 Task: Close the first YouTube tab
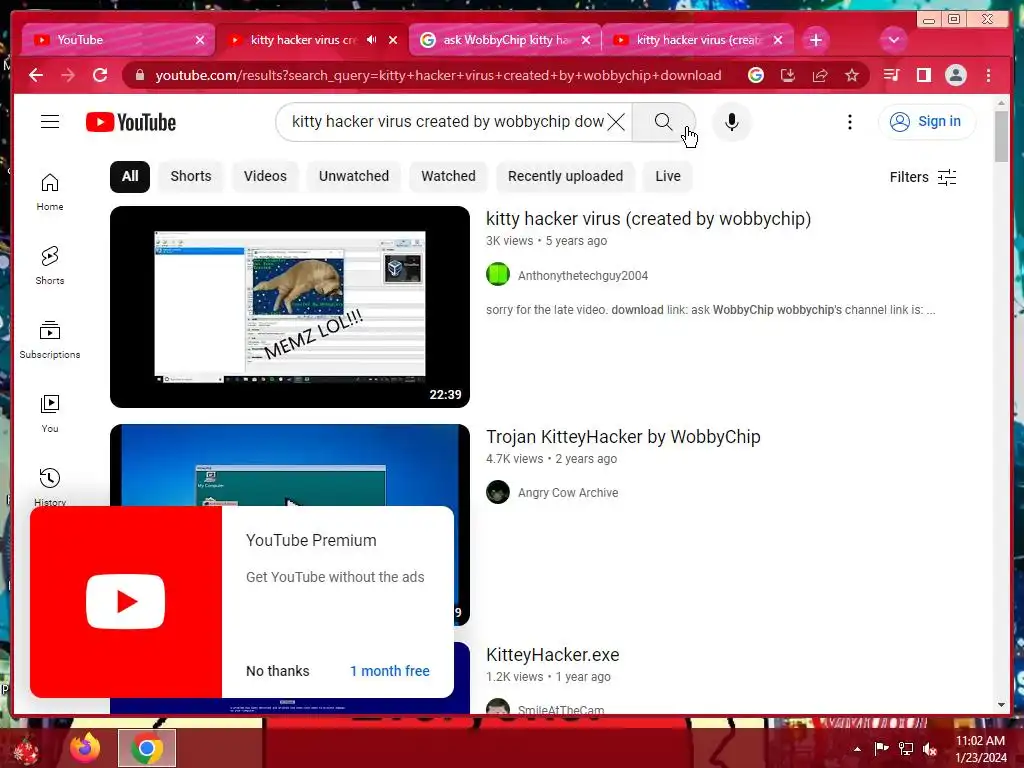[x=200, y=40]
